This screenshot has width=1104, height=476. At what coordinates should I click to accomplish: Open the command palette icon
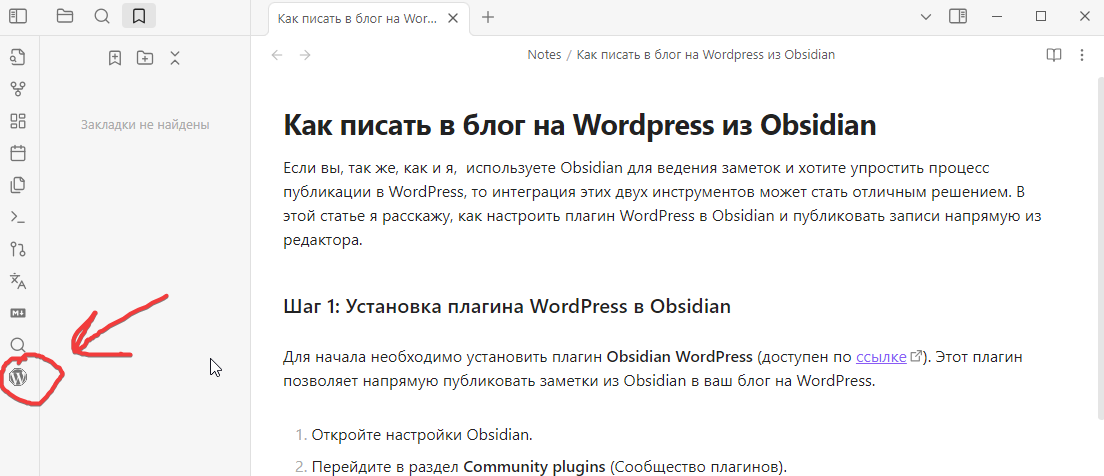(x=18, y=217)
